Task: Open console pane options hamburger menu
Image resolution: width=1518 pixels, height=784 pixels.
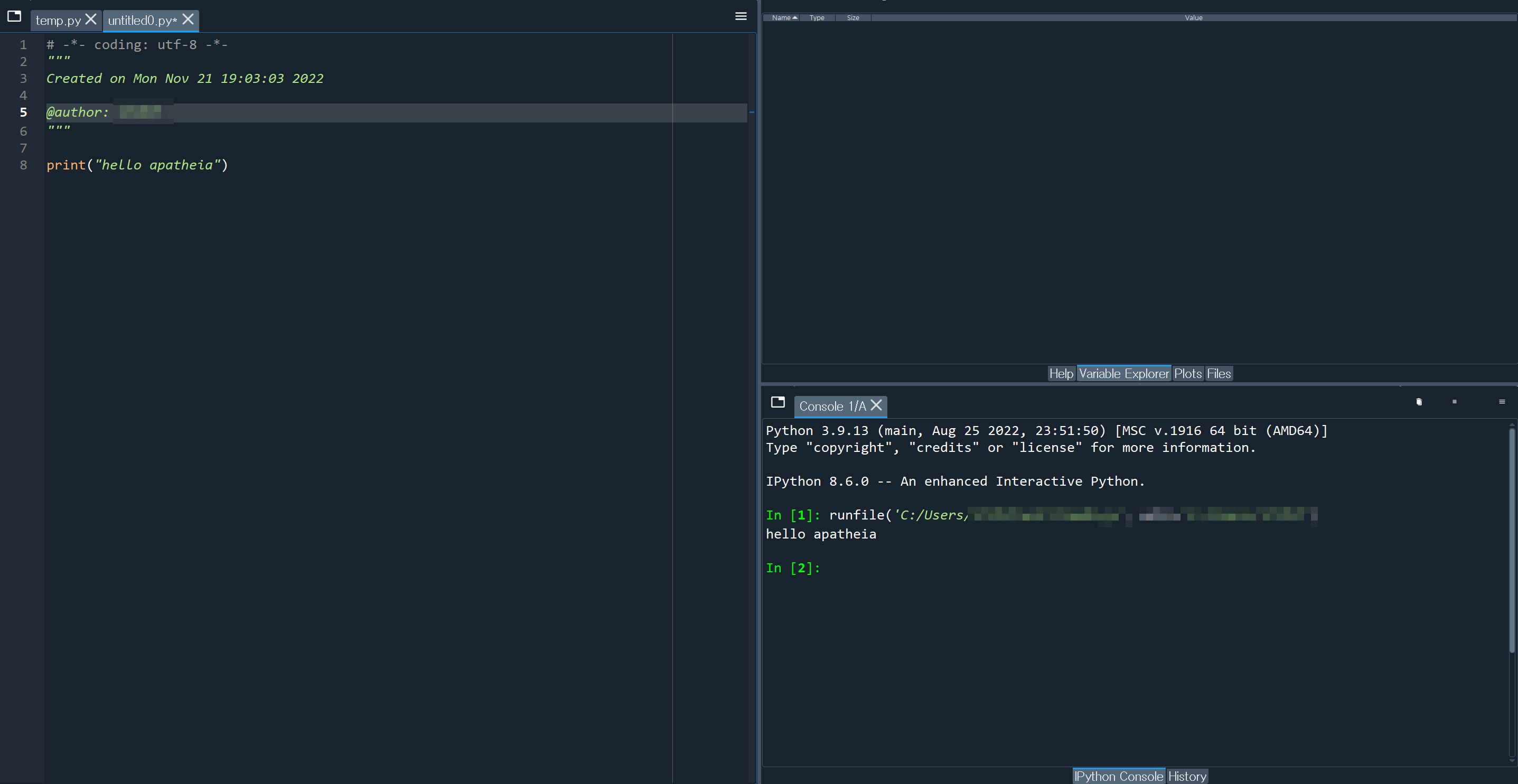Action: tap(1502, 402)
